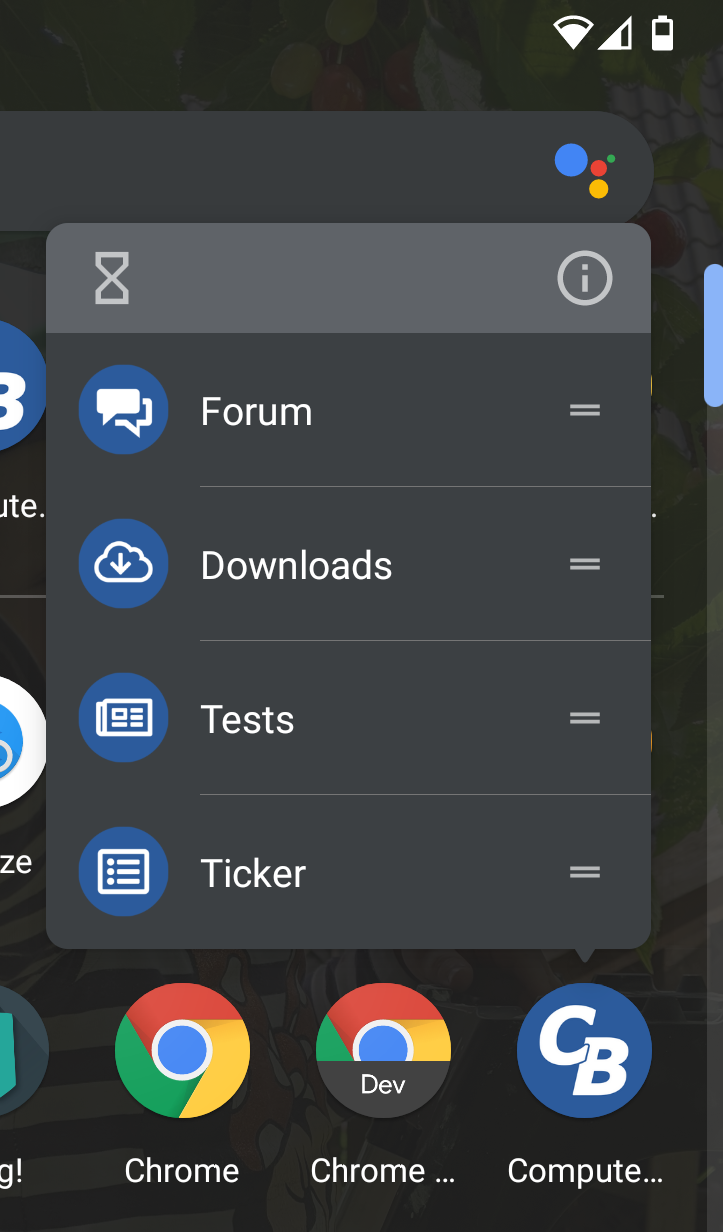The width and height of the screenshot is (723, 1232).
Task: Launch the ComputerBase CB app icon
Action: (x=585, y=1050)
